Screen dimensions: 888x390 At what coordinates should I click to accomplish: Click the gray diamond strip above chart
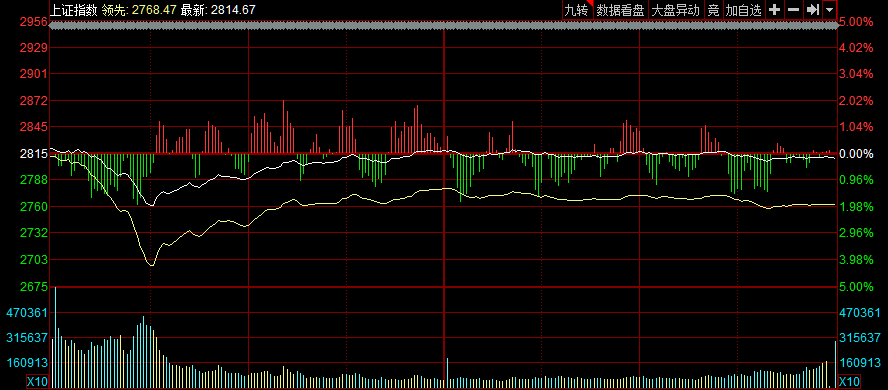pyautogui.click(x=443, y=25)
